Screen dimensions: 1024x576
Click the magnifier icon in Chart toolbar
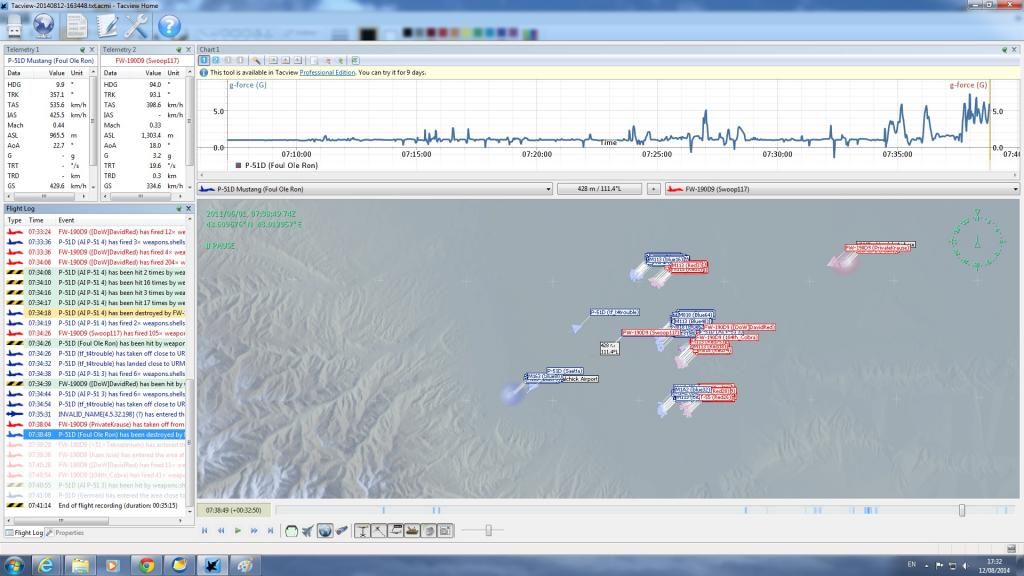tap(257, 60)
